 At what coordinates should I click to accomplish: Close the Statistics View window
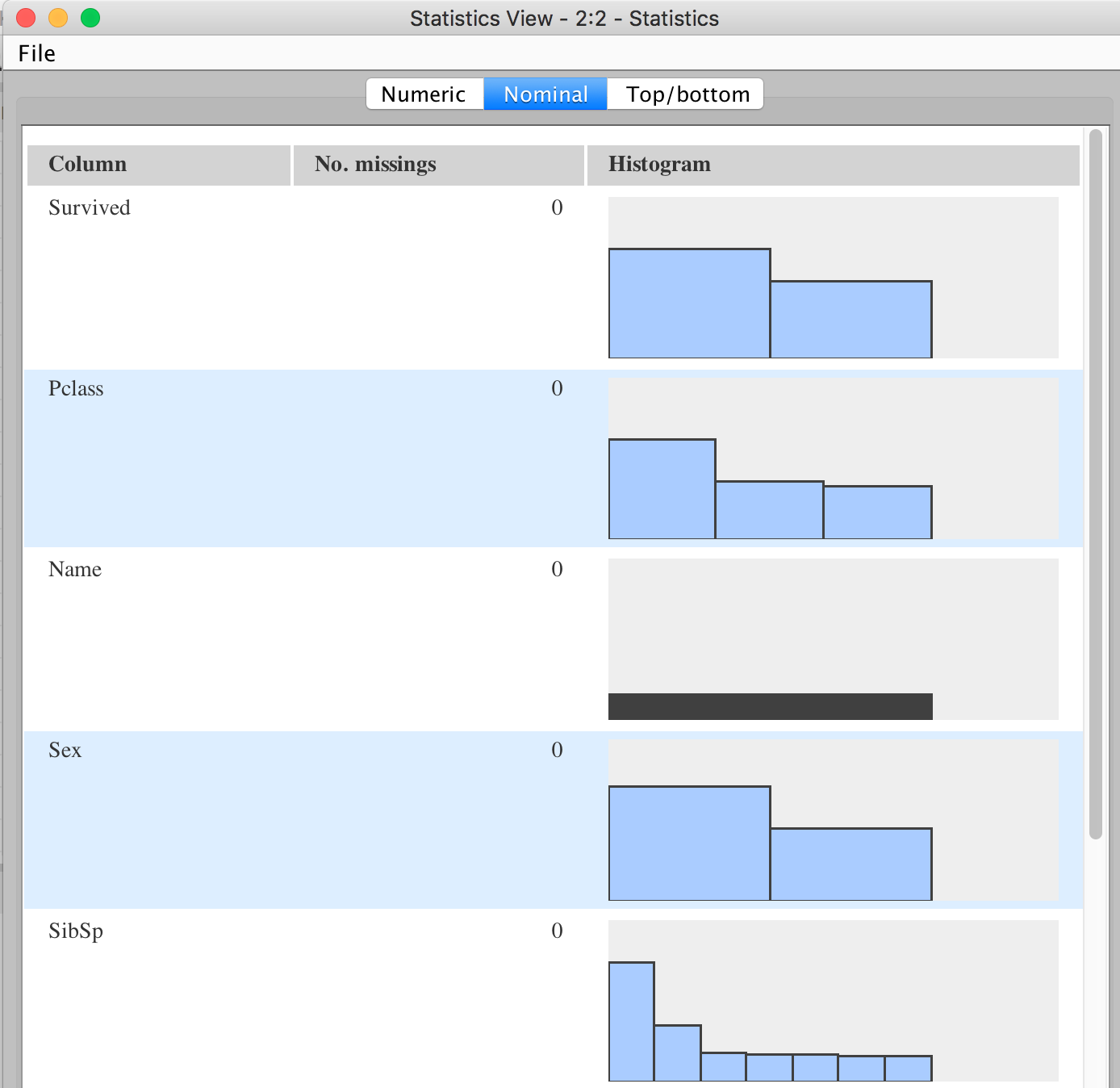click(26, 18)
